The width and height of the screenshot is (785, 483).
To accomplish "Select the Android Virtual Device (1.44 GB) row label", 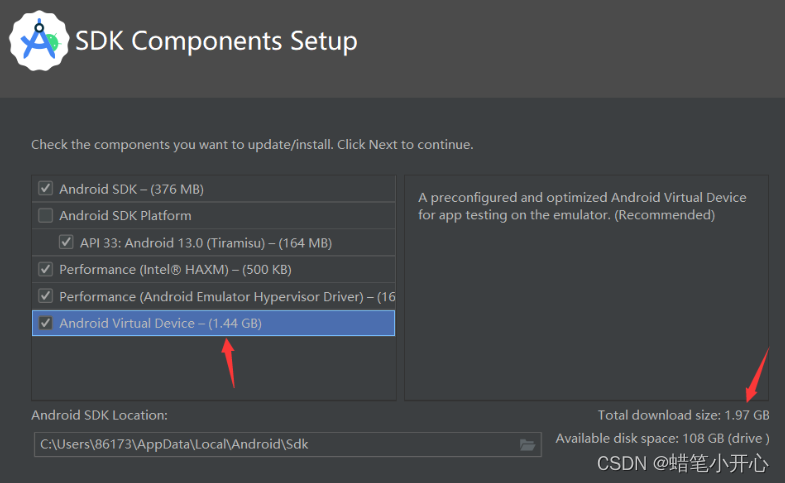I will 160,323.
